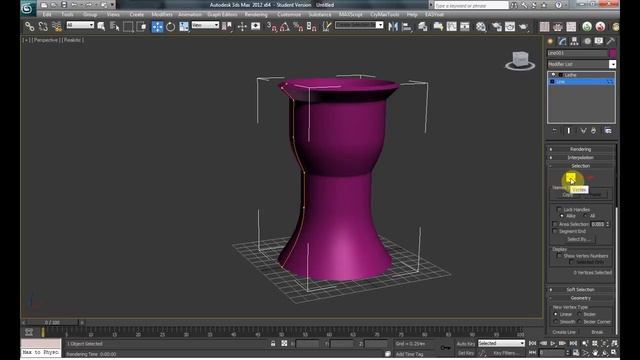Click the Rectangular Selection Region icon

[128, 27]
